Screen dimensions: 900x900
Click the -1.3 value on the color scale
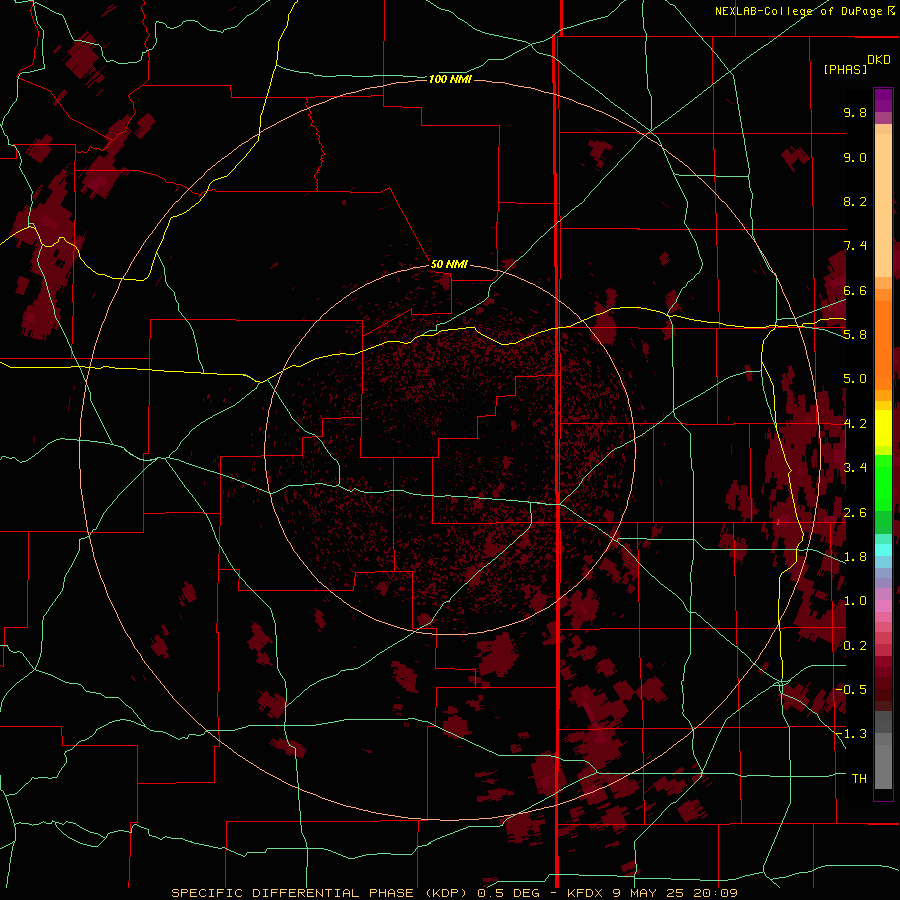tap(851, 734)
